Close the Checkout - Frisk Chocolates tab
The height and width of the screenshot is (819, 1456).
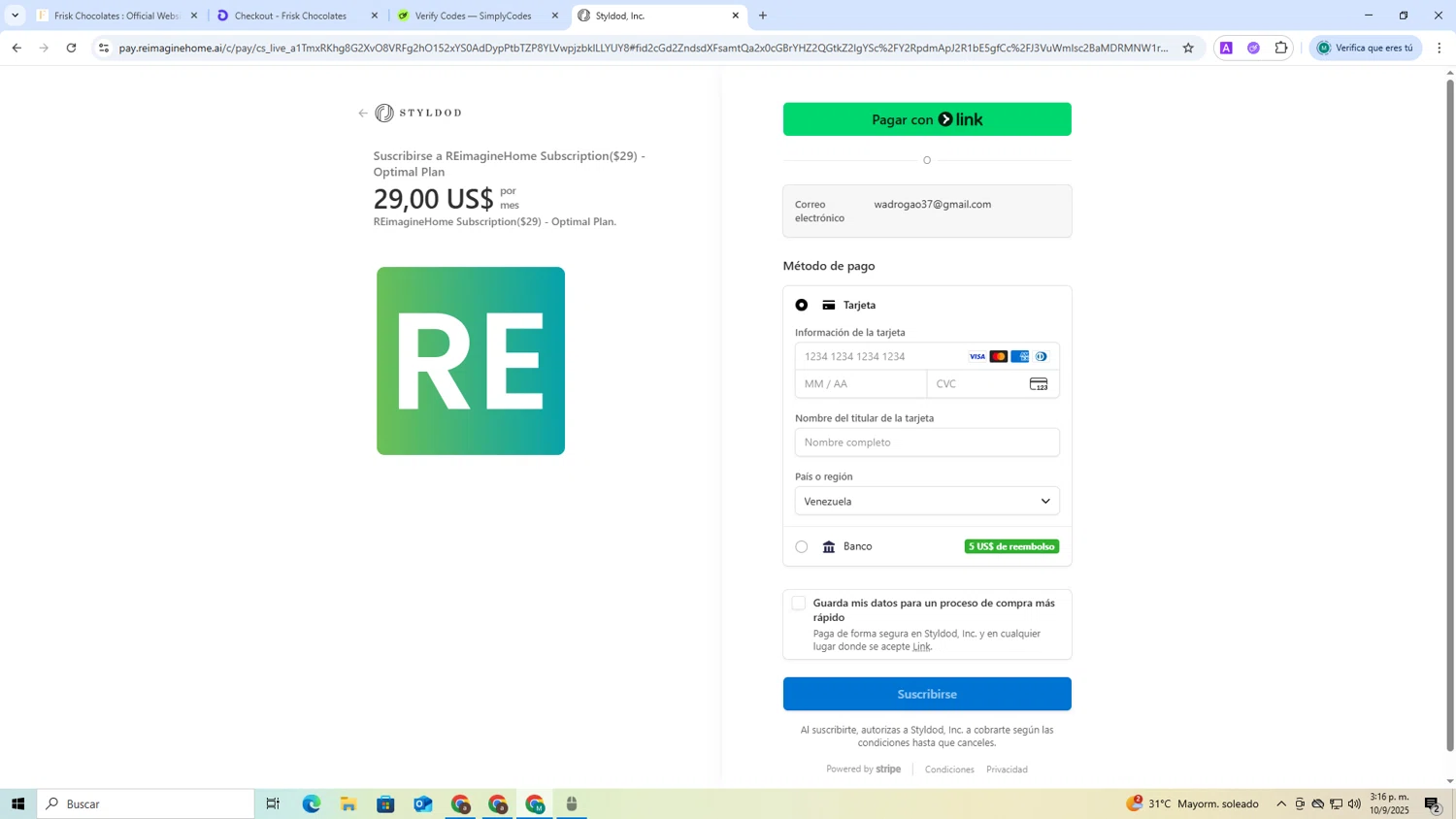[x=375, y=16]
